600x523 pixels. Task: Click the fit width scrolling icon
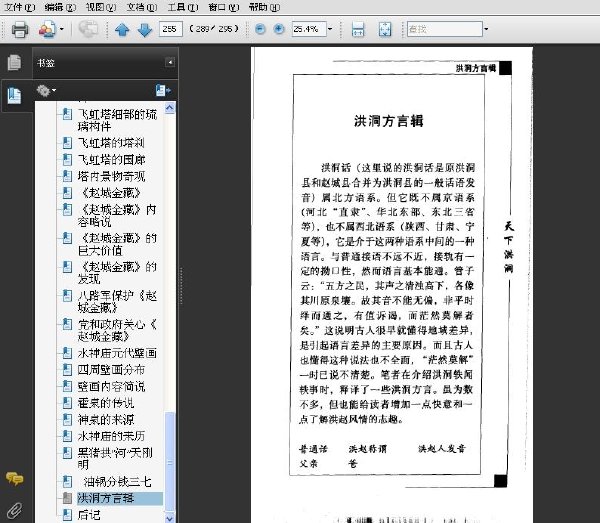(x=358, y=29)
